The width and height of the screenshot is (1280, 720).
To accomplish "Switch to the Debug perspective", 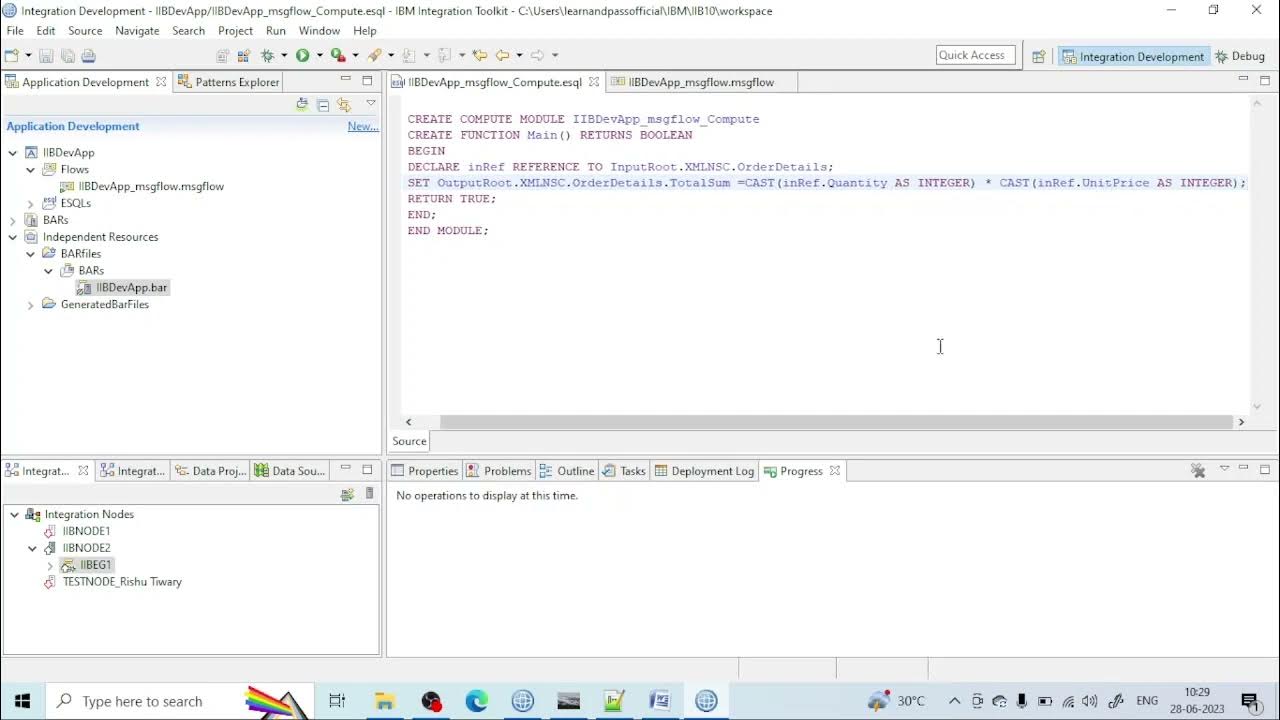I will click(1240, 56).
